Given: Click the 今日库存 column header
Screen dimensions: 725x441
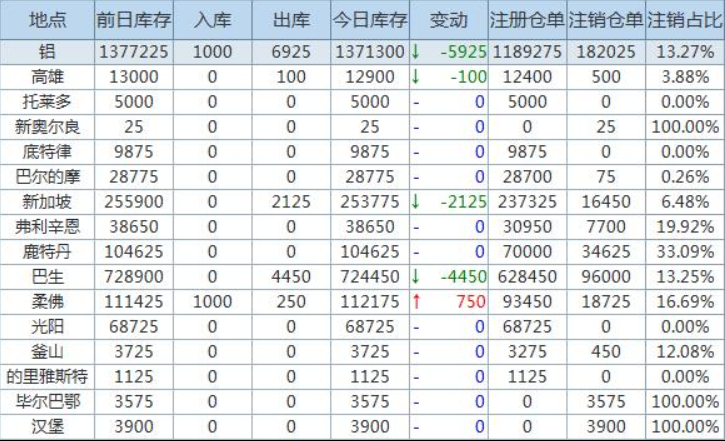Looking at the screenshot, I should pos(371,20).
